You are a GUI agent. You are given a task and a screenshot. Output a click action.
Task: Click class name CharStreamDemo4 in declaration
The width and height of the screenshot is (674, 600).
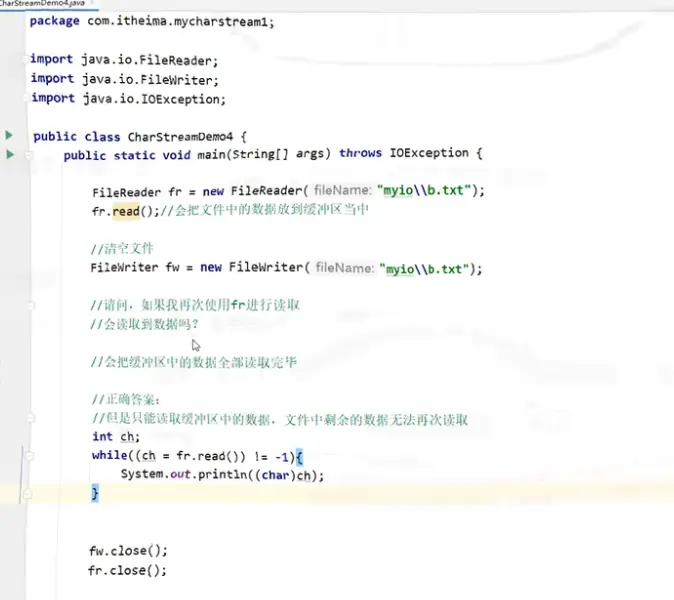point(180,137)
